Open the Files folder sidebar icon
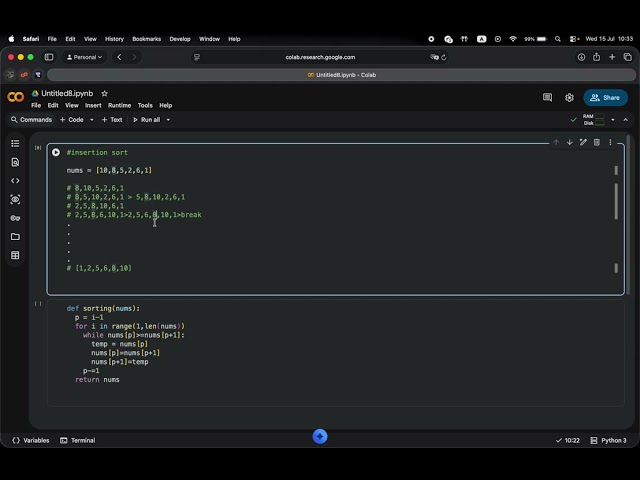Viewport: 640px width, 480px height. click(x=15, y=237)
